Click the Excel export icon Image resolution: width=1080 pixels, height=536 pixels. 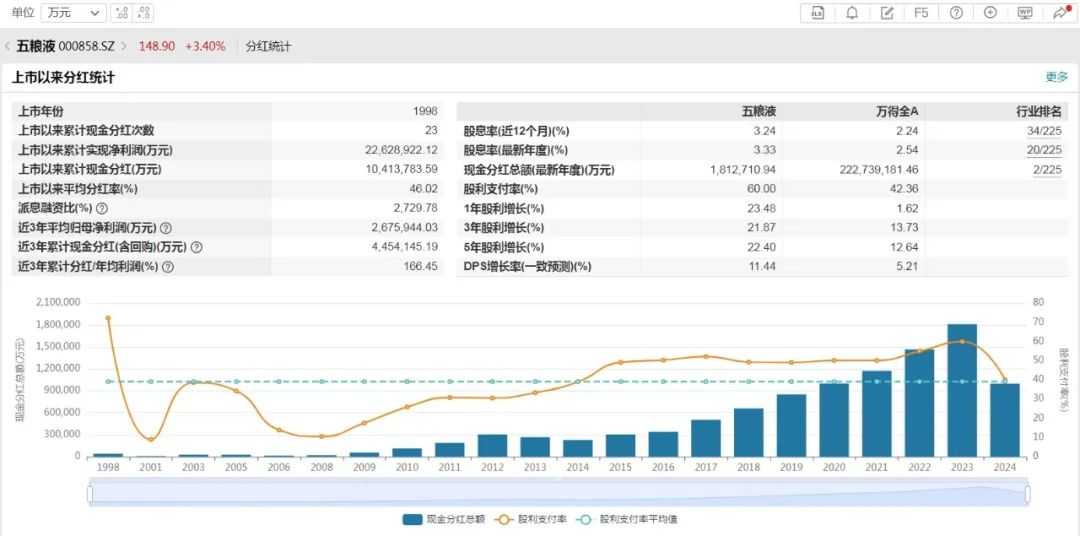coord(817,13)
